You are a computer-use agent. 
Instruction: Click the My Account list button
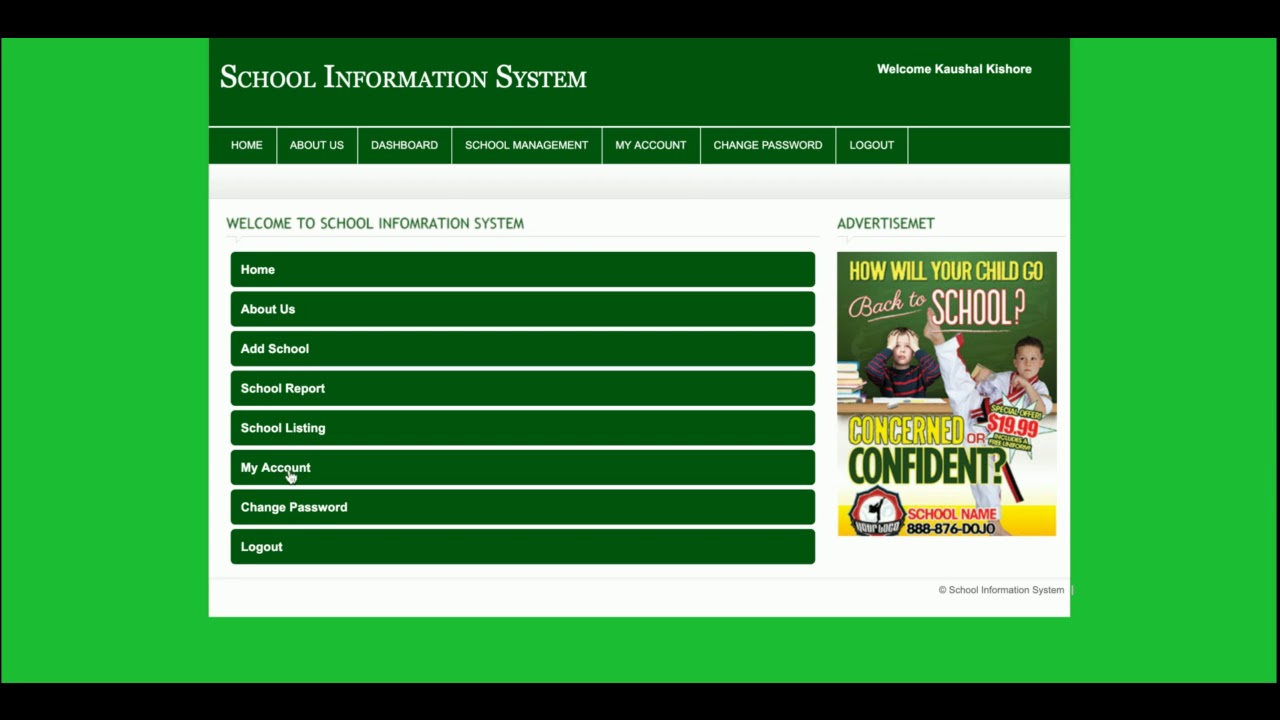523,468
